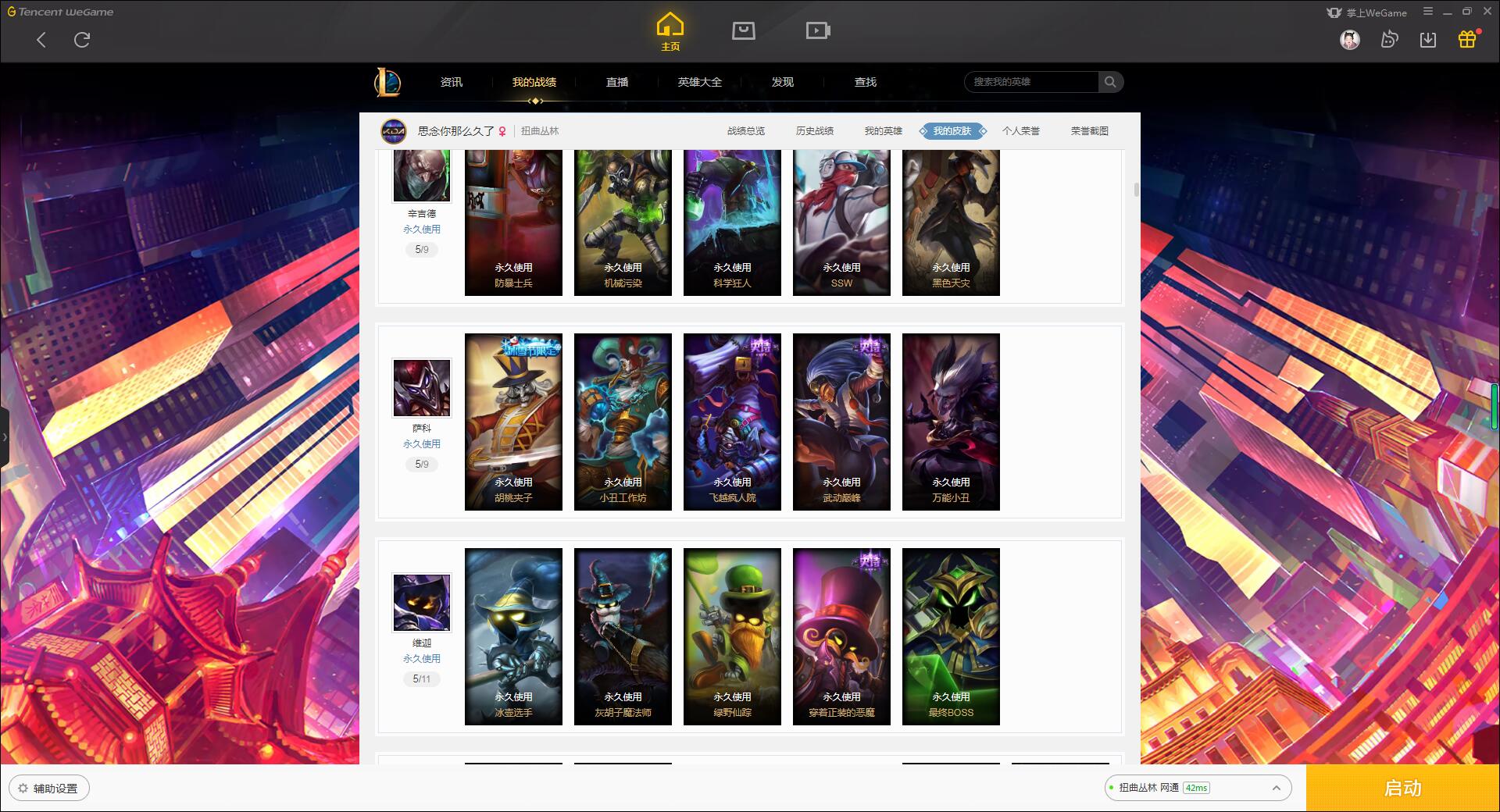Open the downloads manager icon
1500x812 pixels.
(x=1428, y=40)
